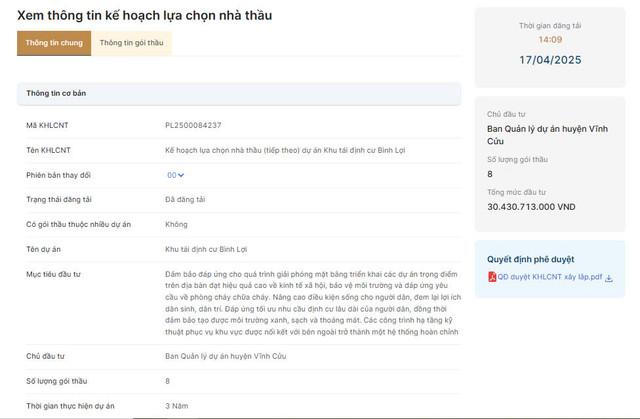Viewport: 640px width, 419px height.
Task: Click the total investment amount 30.430.713.000 VND
Action: (x=531, y=206)
